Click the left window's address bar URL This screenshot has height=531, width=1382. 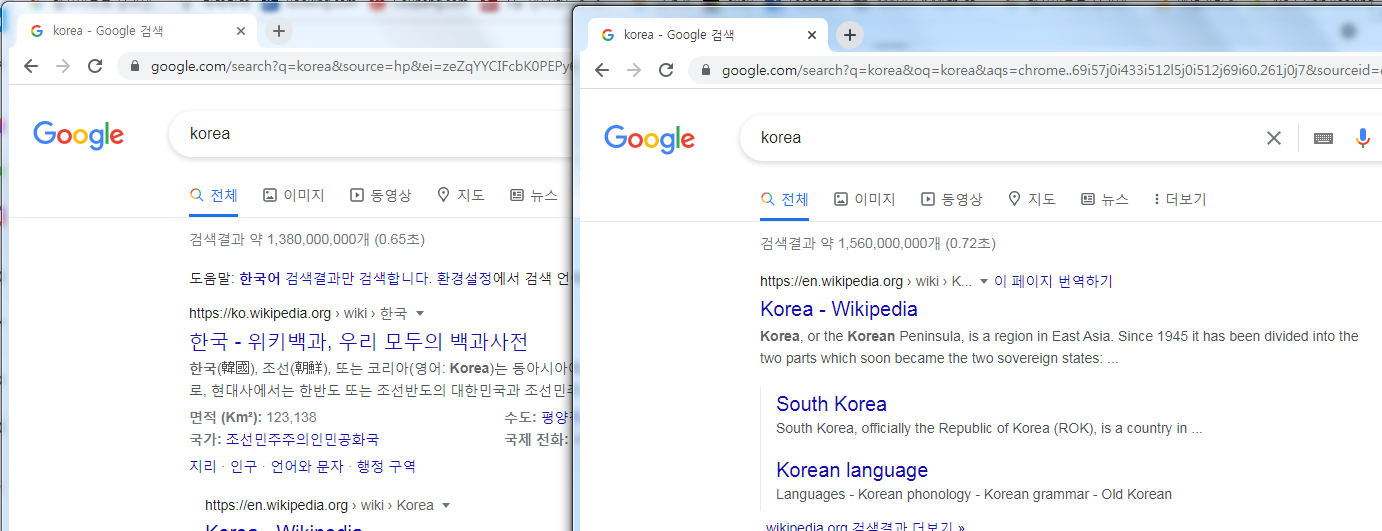[360, 67]
